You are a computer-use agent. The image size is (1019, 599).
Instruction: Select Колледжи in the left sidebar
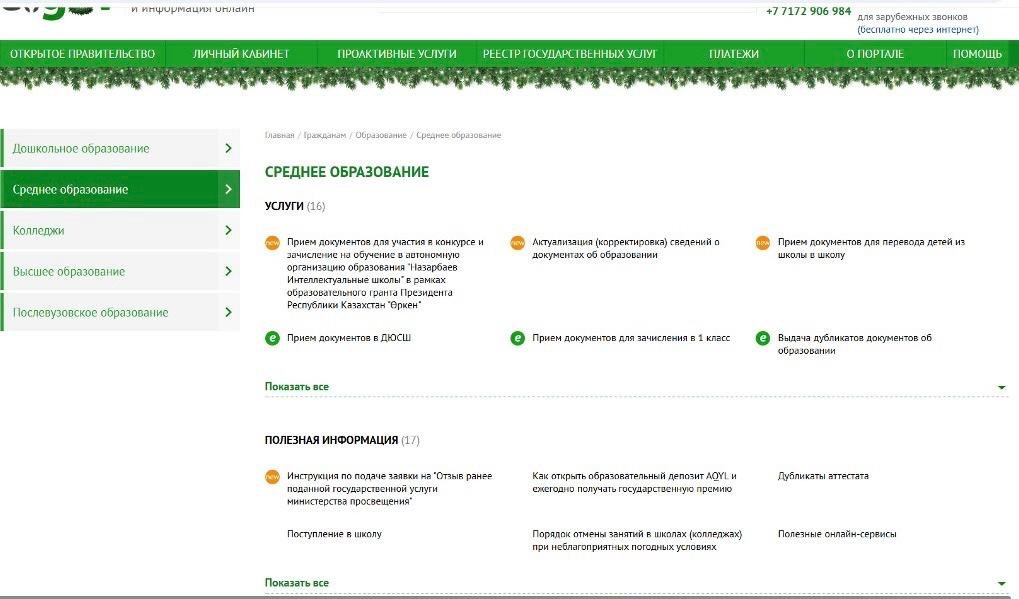point(39,230)
